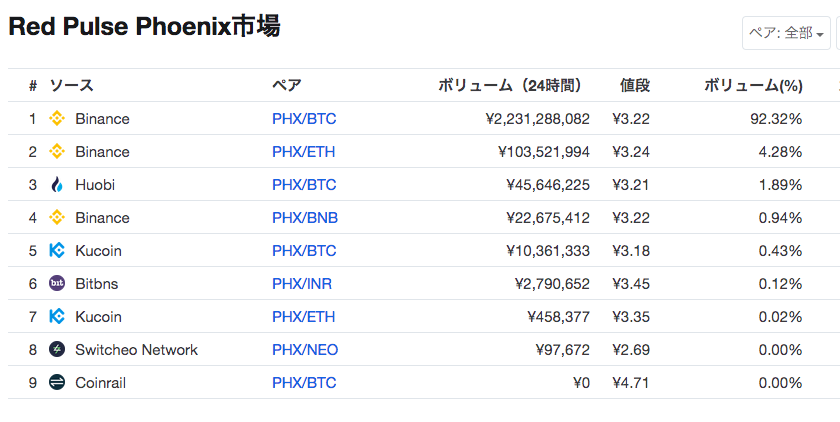Open PHX/BTC pair link on Coinrail row

coord(304,383)
